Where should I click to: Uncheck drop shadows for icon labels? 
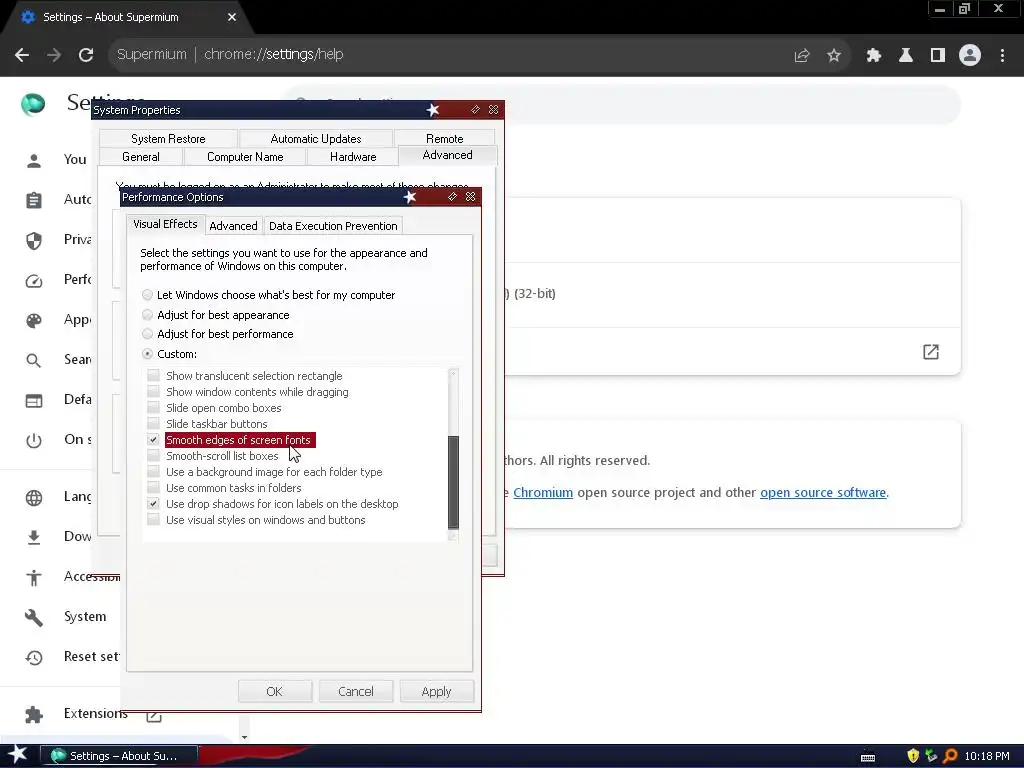click(153, 504)
